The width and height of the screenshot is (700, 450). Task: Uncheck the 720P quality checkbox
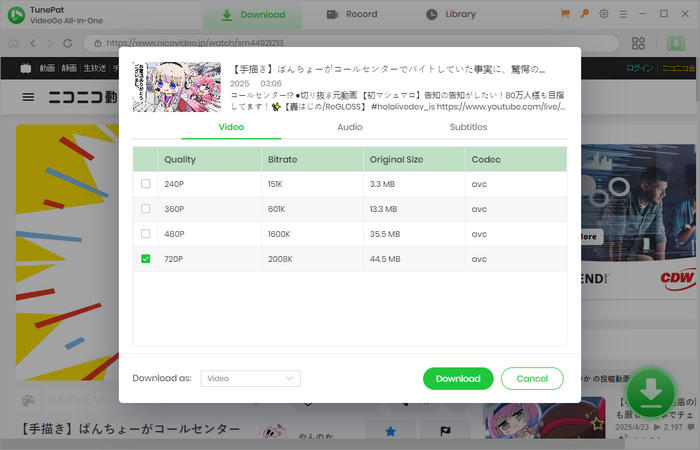click(x=146, y=259)
